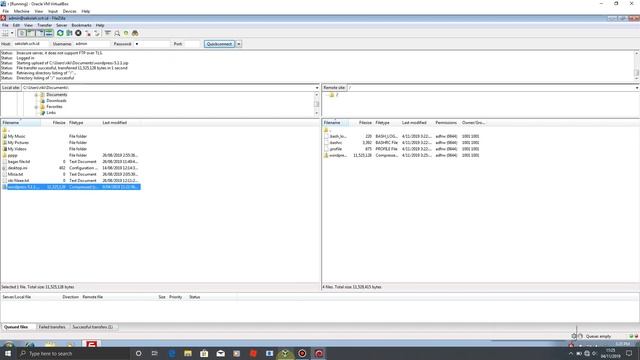Select Links in local tree
This screenshot has width=640, height=360.
[51, 113]
